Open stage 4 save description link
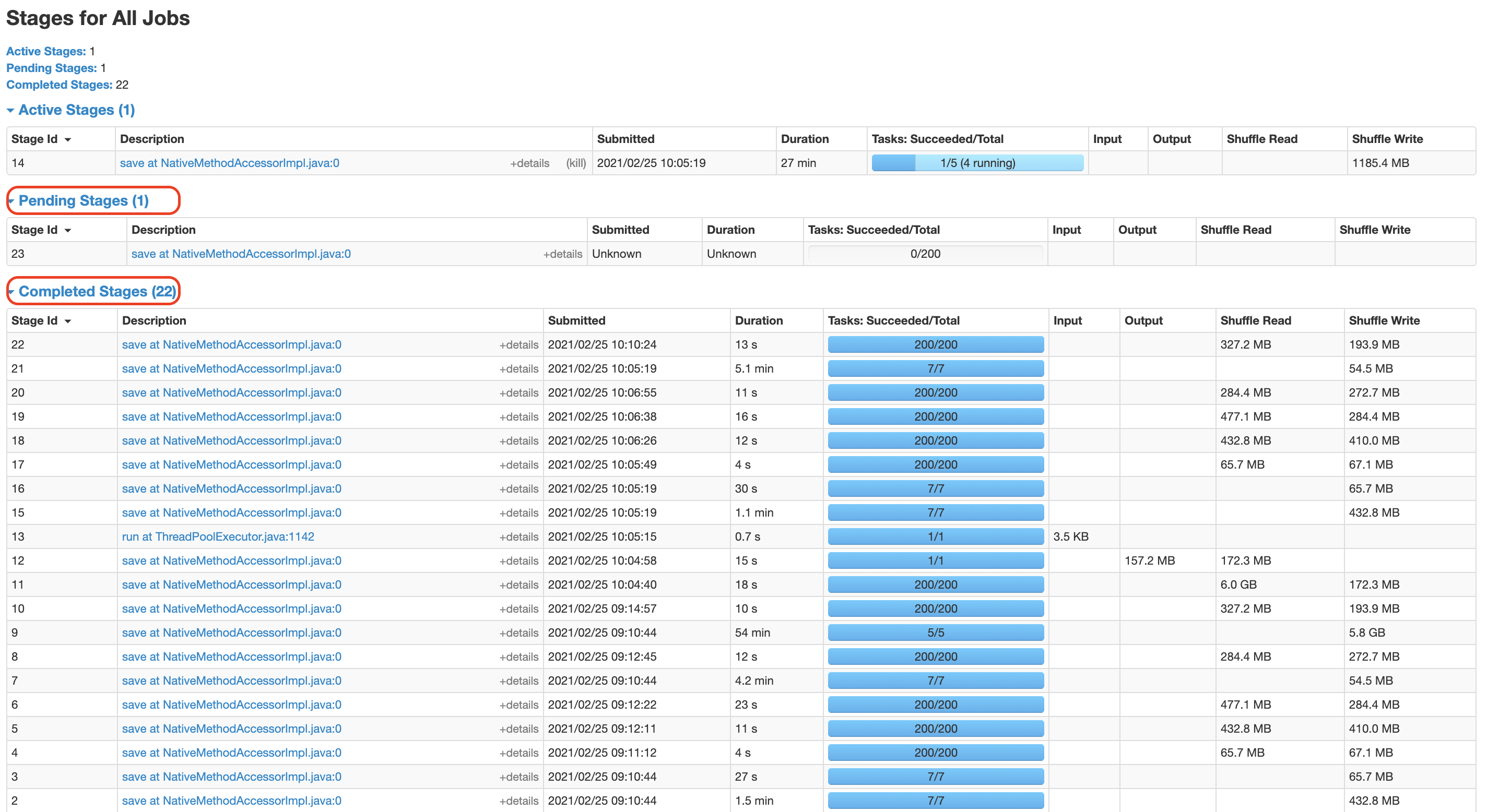 (x=231, y=753)
